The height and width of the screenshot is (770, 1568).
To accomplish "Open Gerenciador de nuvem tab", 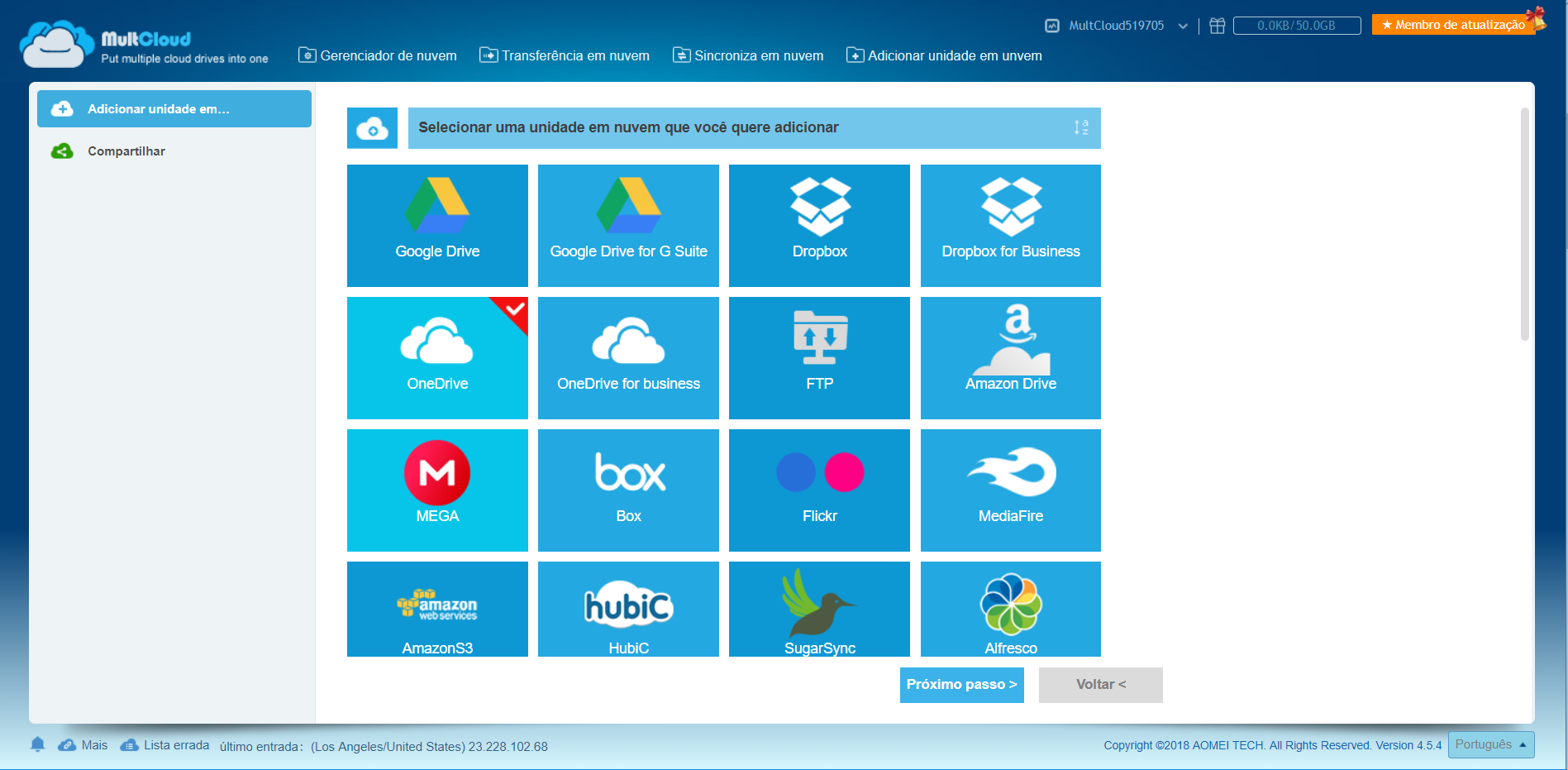I will pyautogui.click(x=378, y=55).
